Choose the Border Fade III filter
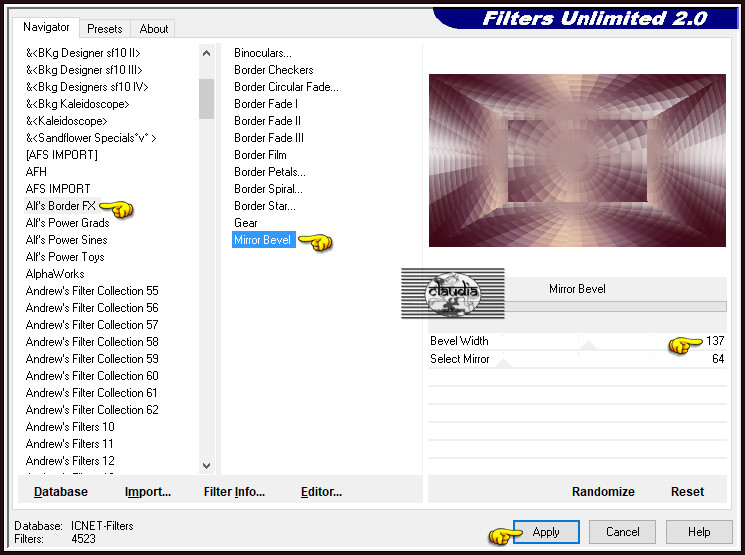The width and height of the screenshot is (745, 555). 269,138
